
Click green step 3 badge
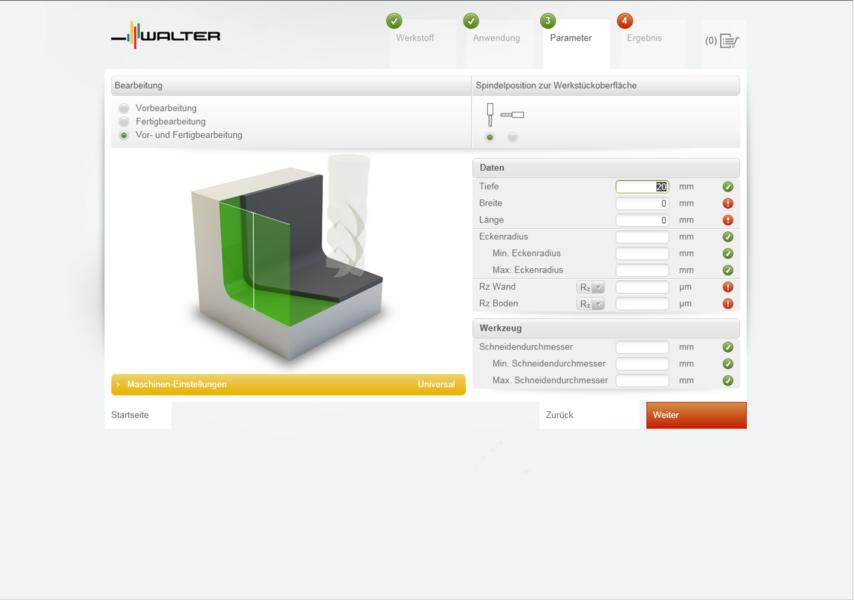(x=547, y=21)
